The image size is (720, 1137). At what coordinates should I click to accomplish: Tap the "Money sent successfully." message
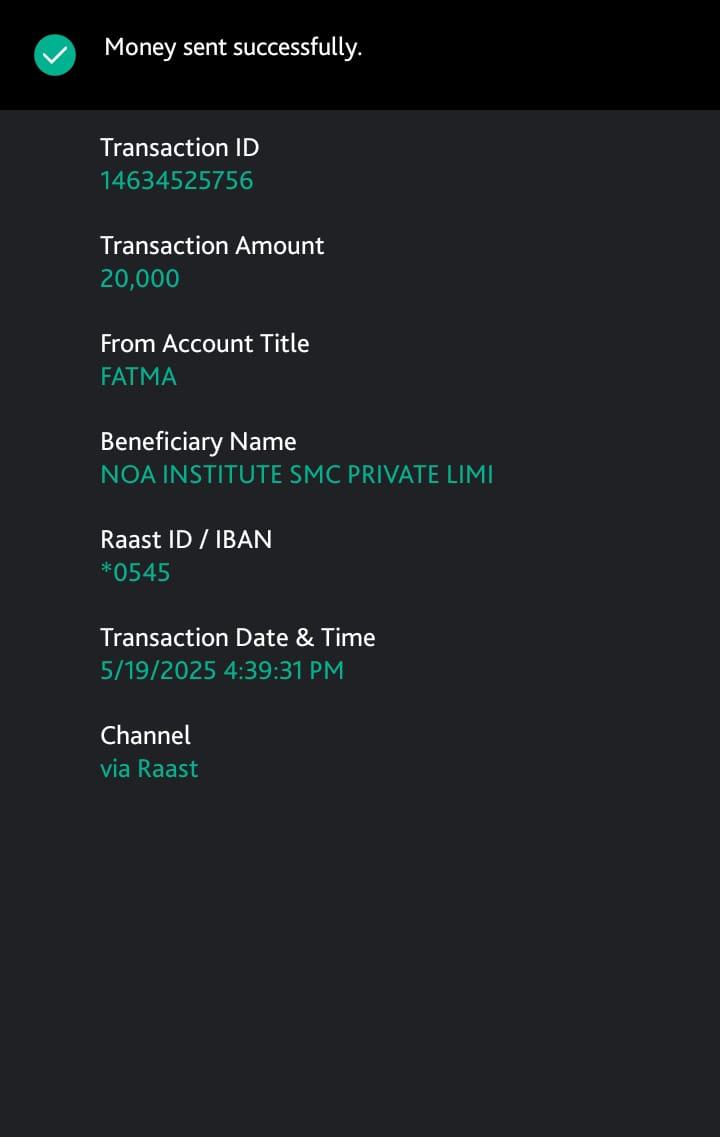tap(233, 47)
